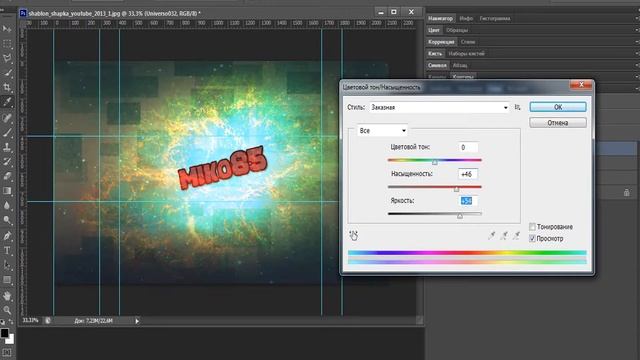The height and width of the screenshot is (360, 640).
Task: Open Коррекция panel group flyout menu
Action: pos(637,42)
